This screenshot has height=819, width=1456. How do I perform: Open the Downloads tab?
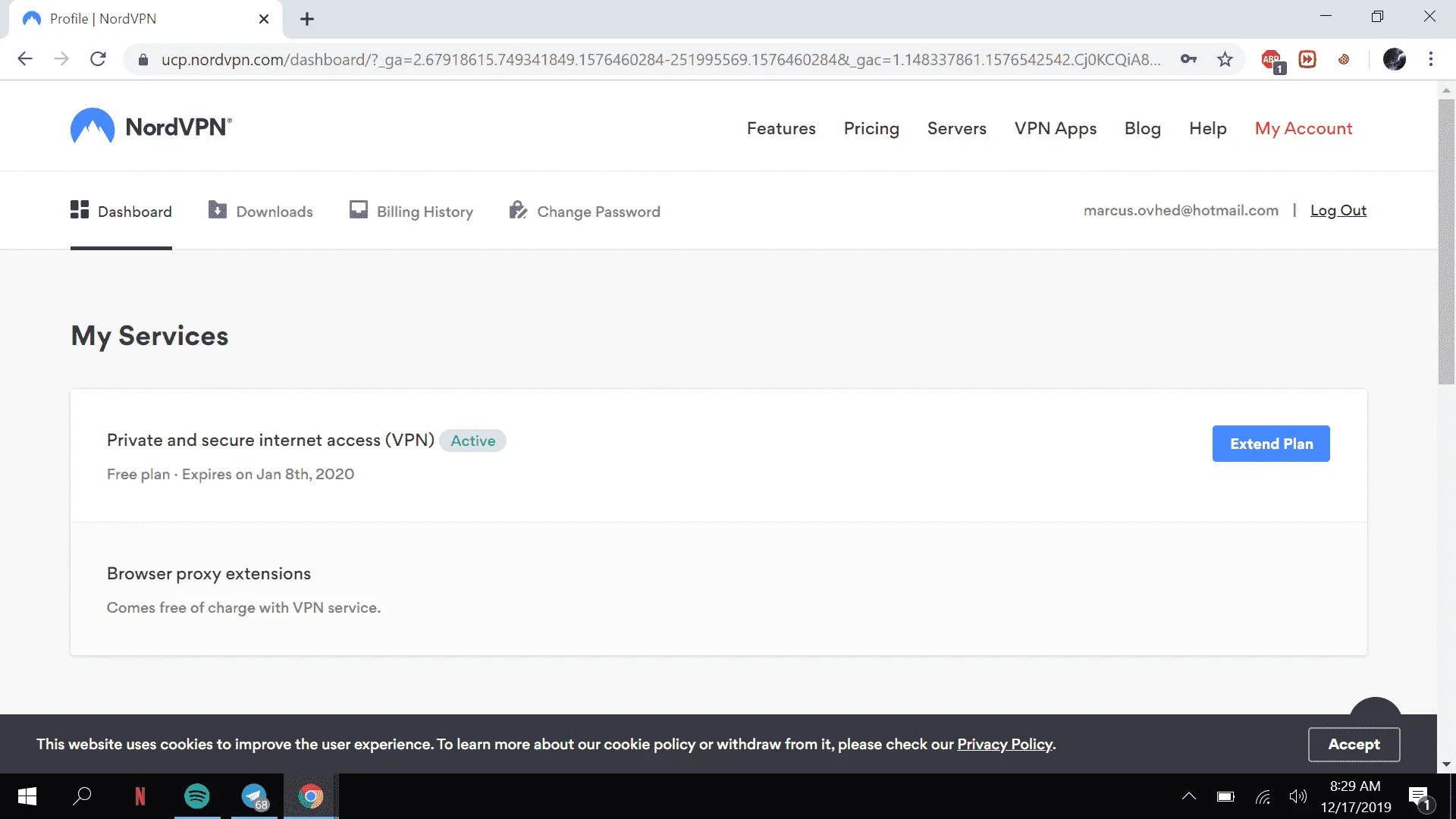260,211
